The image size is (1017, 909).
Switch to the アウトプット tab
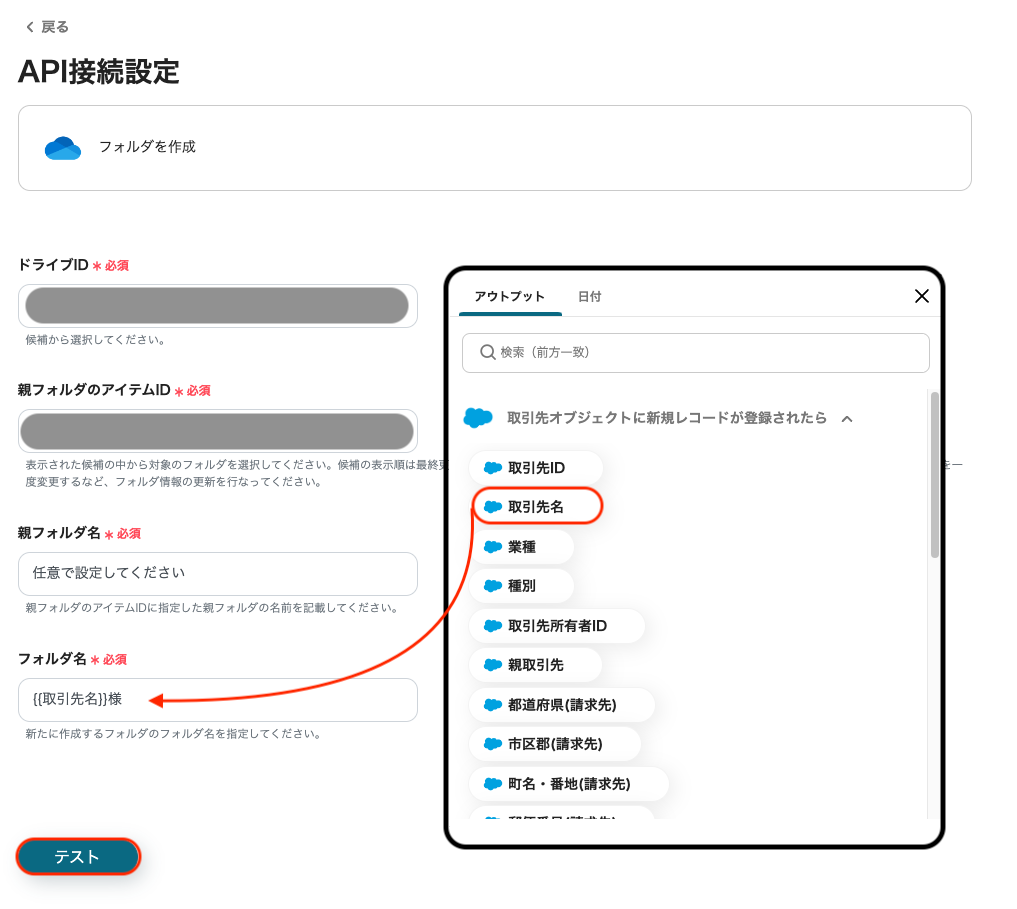[x=509, y=297]
